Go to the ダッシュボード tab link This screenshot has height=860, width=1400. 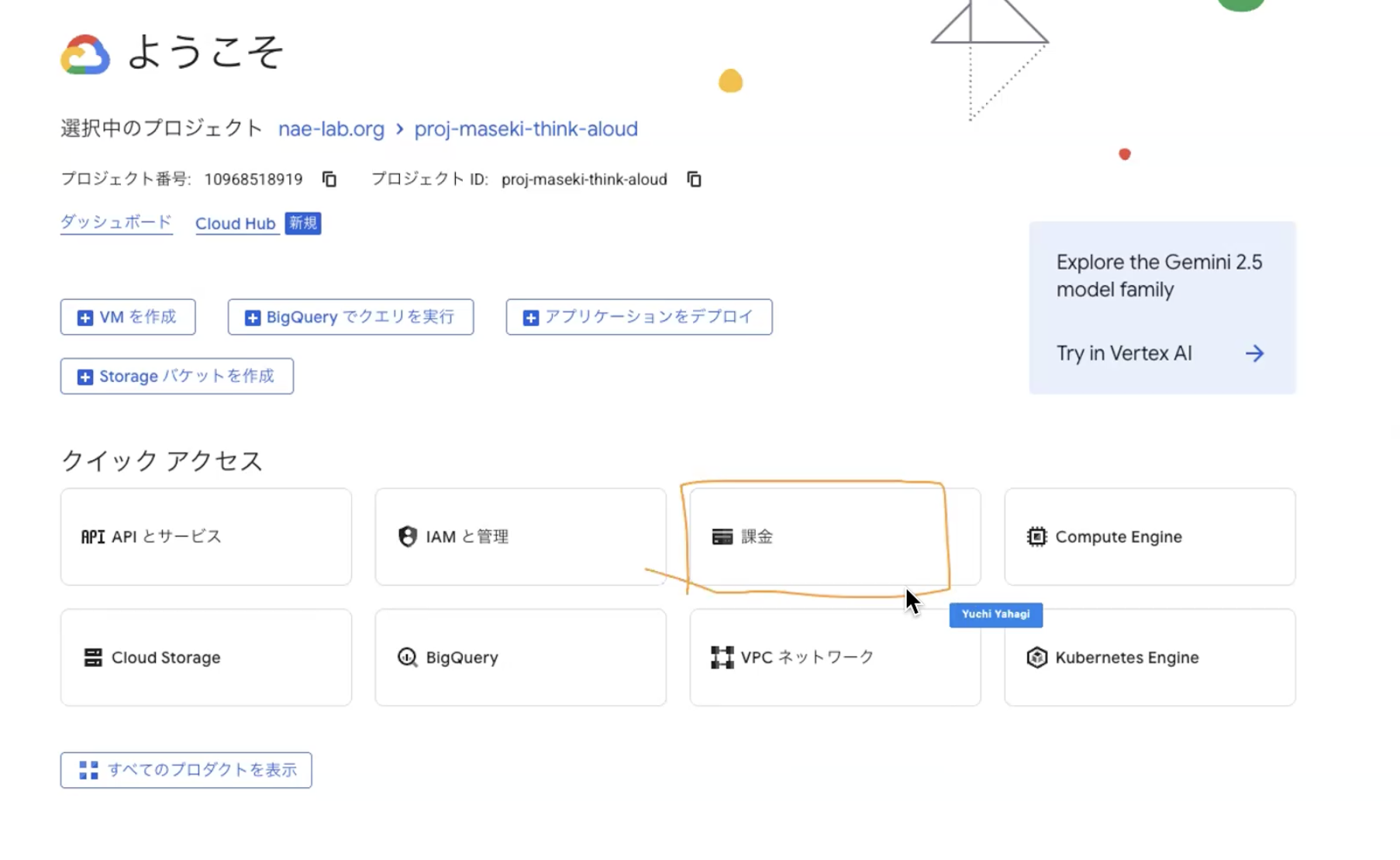click(x=116, y=223)
